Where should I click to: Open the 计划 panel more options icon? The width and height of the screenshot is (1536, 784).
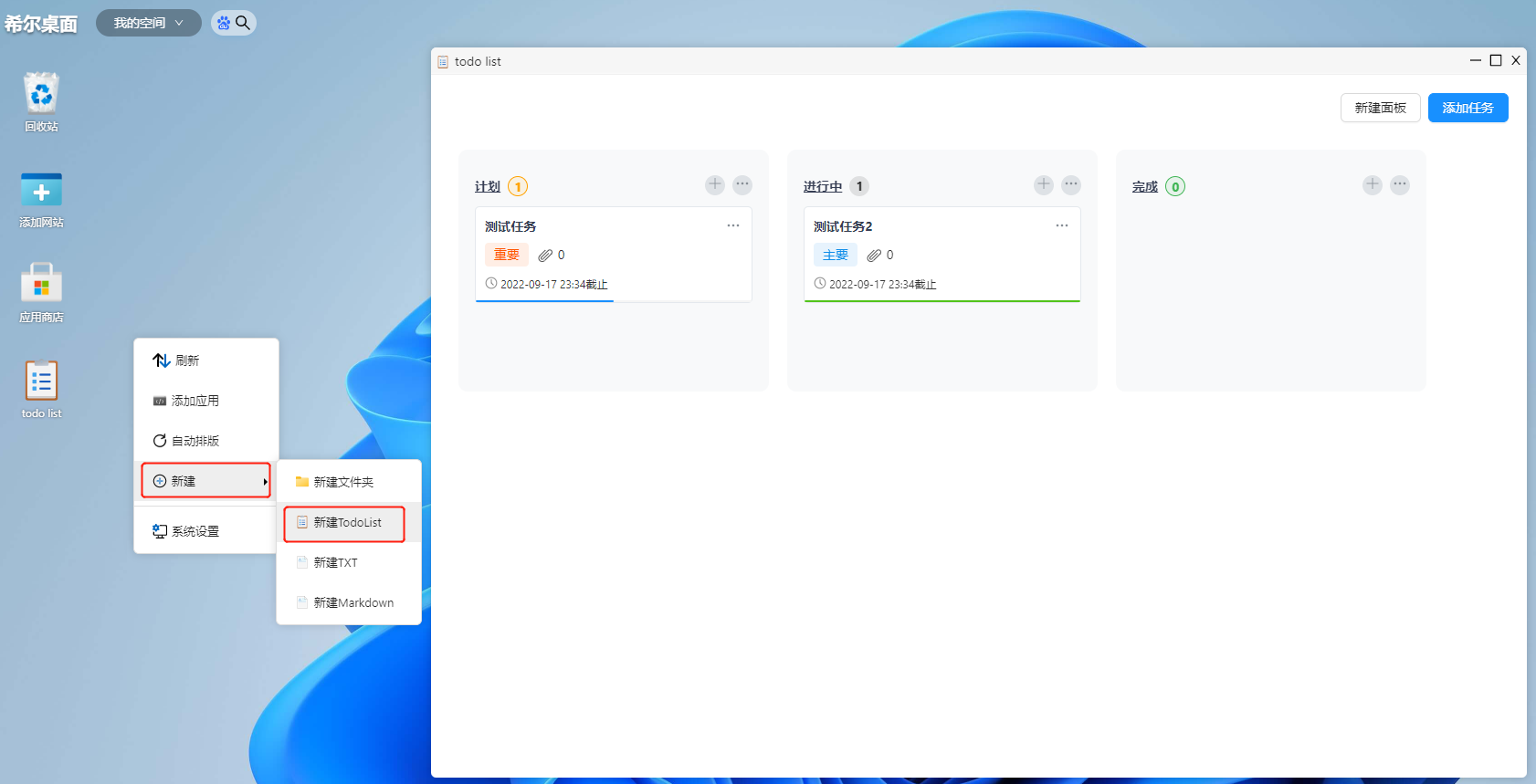[742, 185]
